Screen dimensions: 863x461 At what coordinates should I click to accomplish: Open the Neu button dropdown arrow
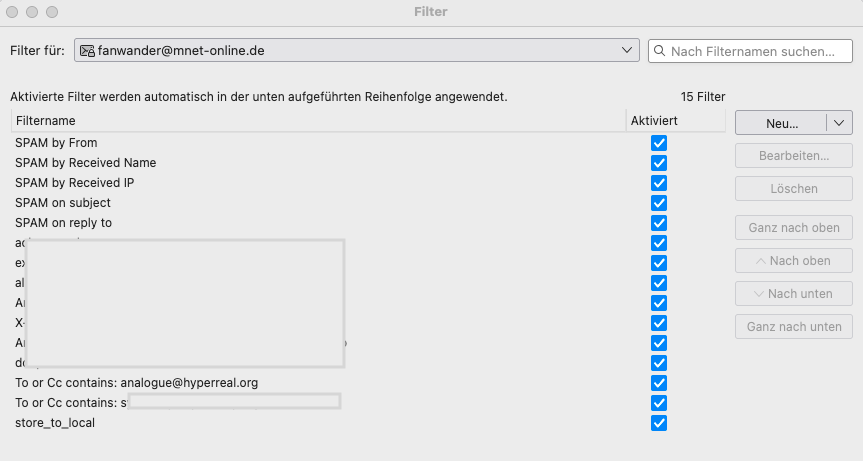pyautogui.click(x=839, y=123)
